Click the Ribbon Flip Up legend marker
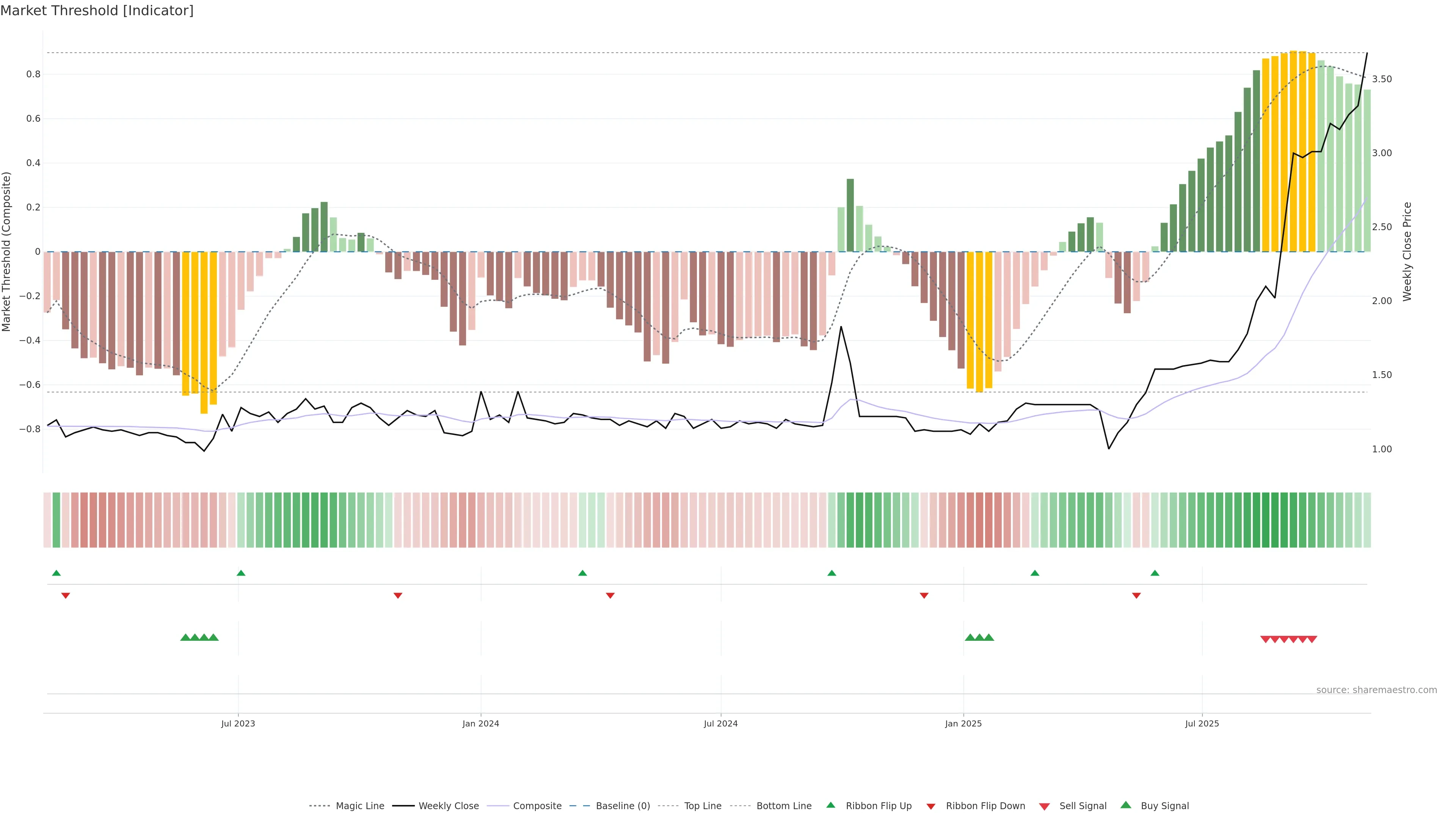Viewport: 1456px width, 819px height. [x=830, y=805]
